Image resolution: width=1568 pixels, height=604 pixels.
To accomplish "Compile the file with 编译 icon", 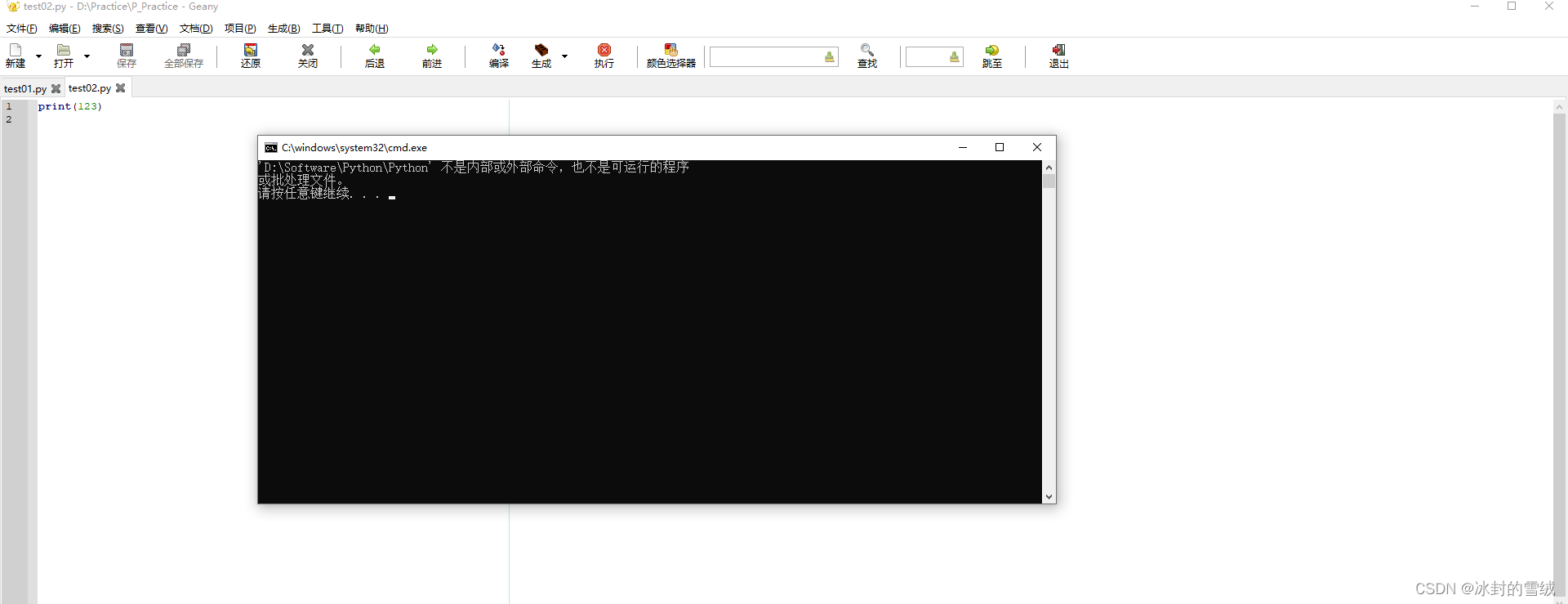I will coord(499,56).
